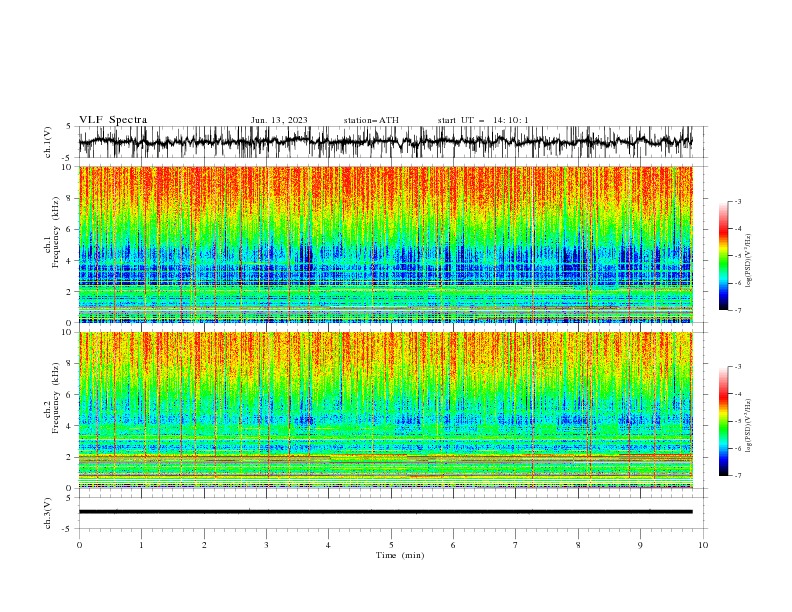Click the '-7' label on ch.2 colorbar
This screenshot has width=792, height=612.
[x=738, y=475]
